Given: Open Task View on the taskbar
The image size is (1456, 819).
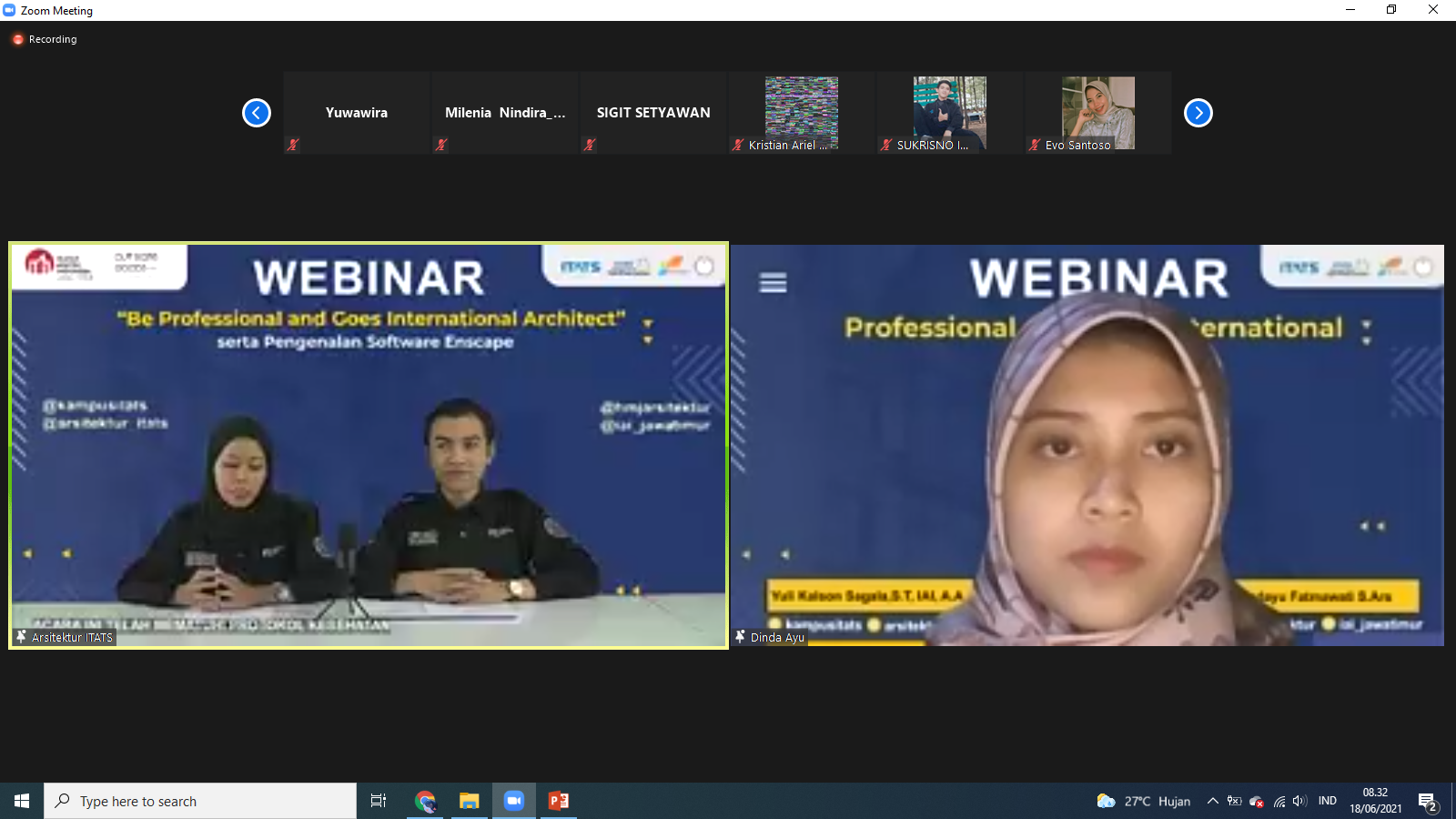Looking at the screenshot, I should (x=379, y=801).
